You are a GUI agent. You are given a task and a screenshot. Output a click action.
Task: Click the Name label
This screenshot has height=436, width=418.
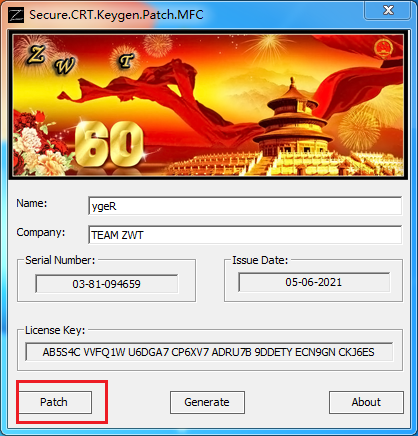point(32,203)
